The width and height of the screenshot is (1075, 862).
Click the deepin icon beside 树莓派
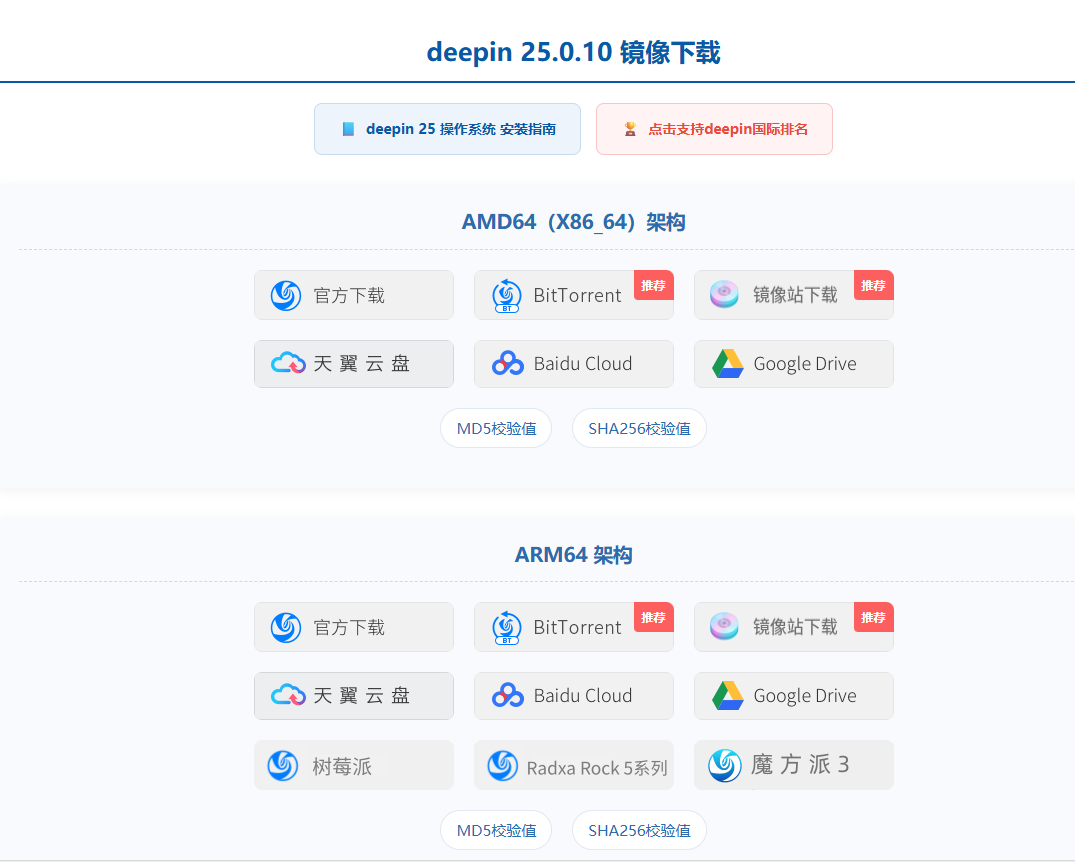[x=282, y=766]
